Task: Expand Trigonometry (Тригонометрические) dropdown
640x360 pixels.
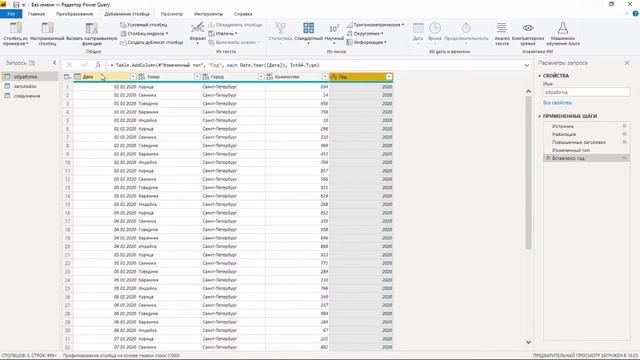Action: pos(376,25)
